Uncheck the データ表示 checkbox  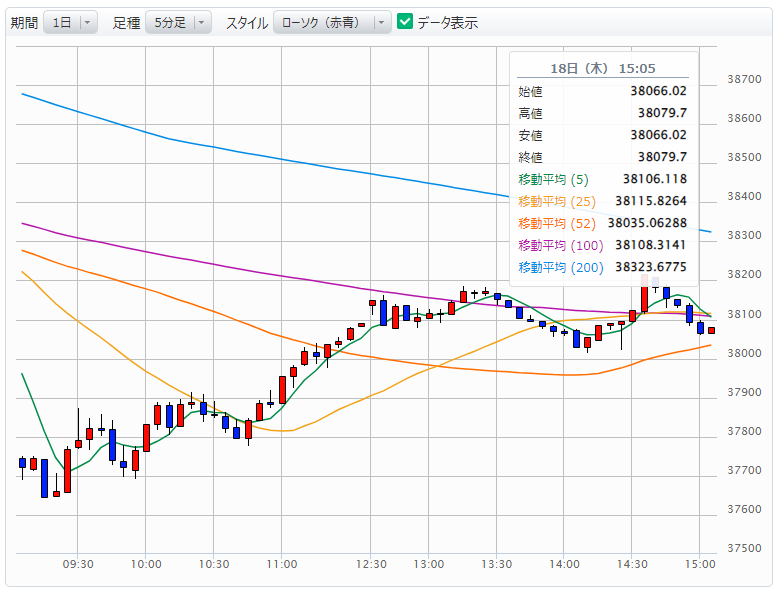[405, 22]
